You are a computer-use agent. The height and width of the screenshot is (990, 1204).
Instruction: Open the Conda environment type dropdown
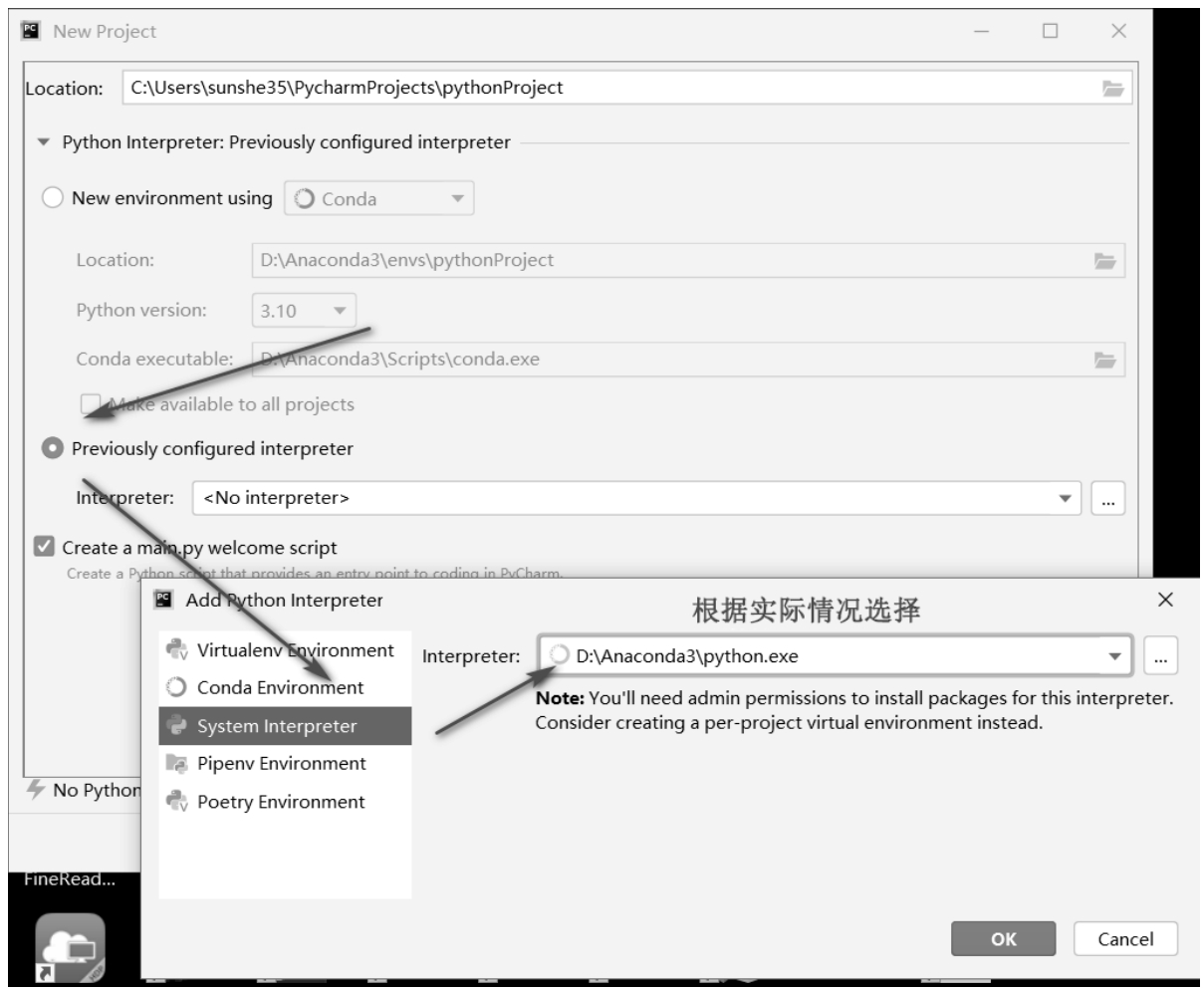click(379, 198)
